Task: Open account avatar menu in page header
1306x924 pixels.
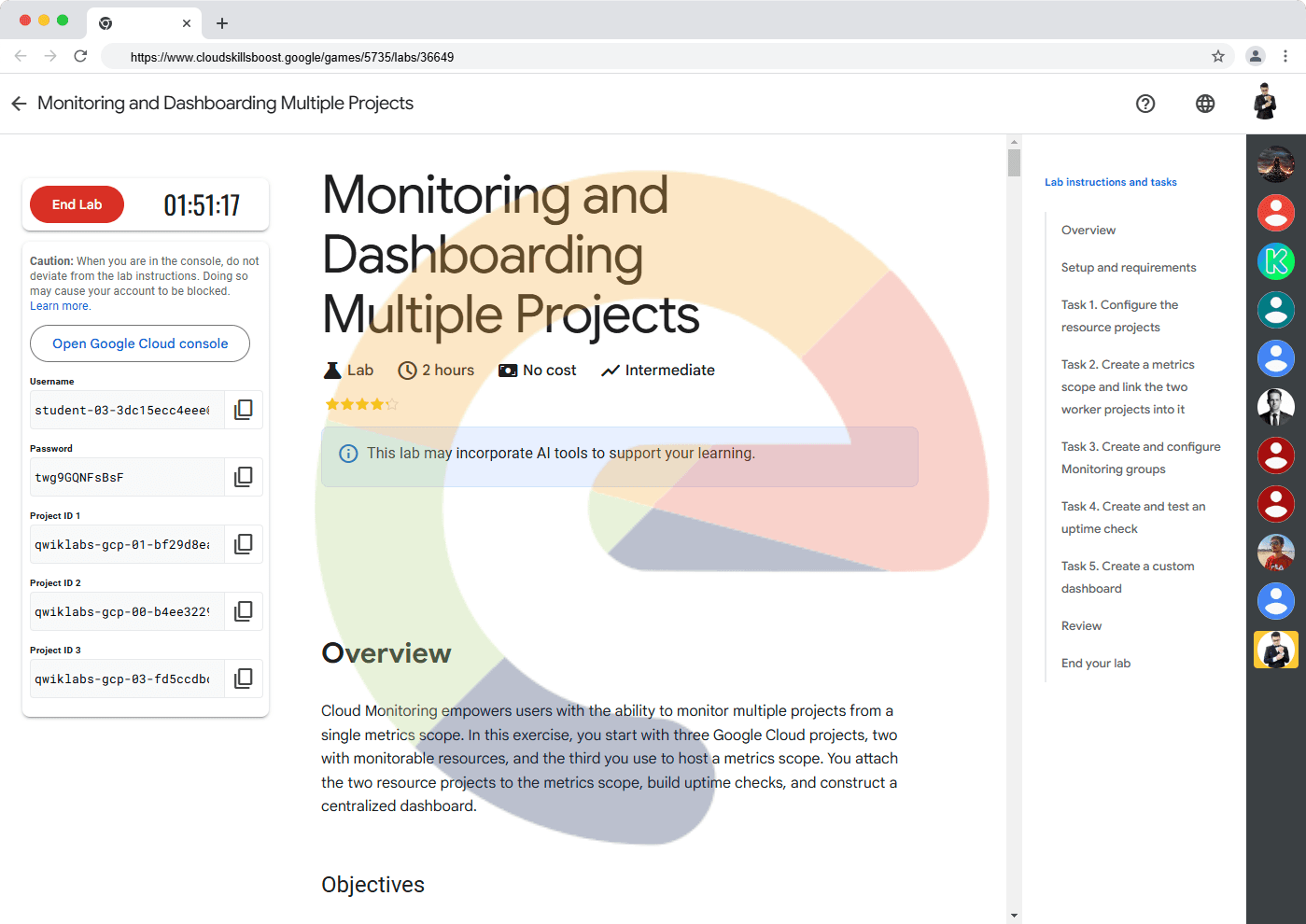Action: click(1265, 103)
